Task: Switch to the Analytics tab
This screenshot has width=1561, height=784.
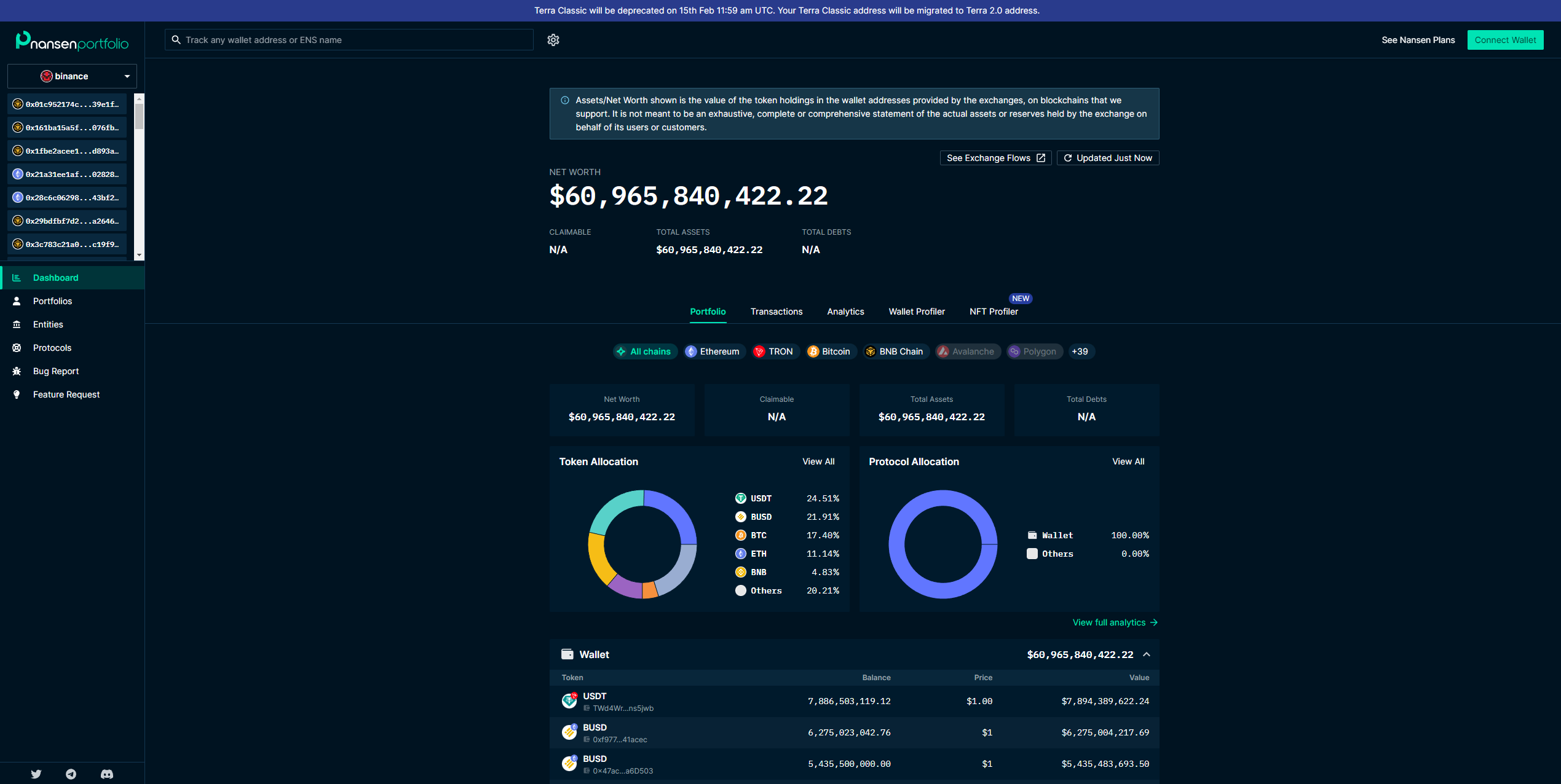Action: click(845, 312)
